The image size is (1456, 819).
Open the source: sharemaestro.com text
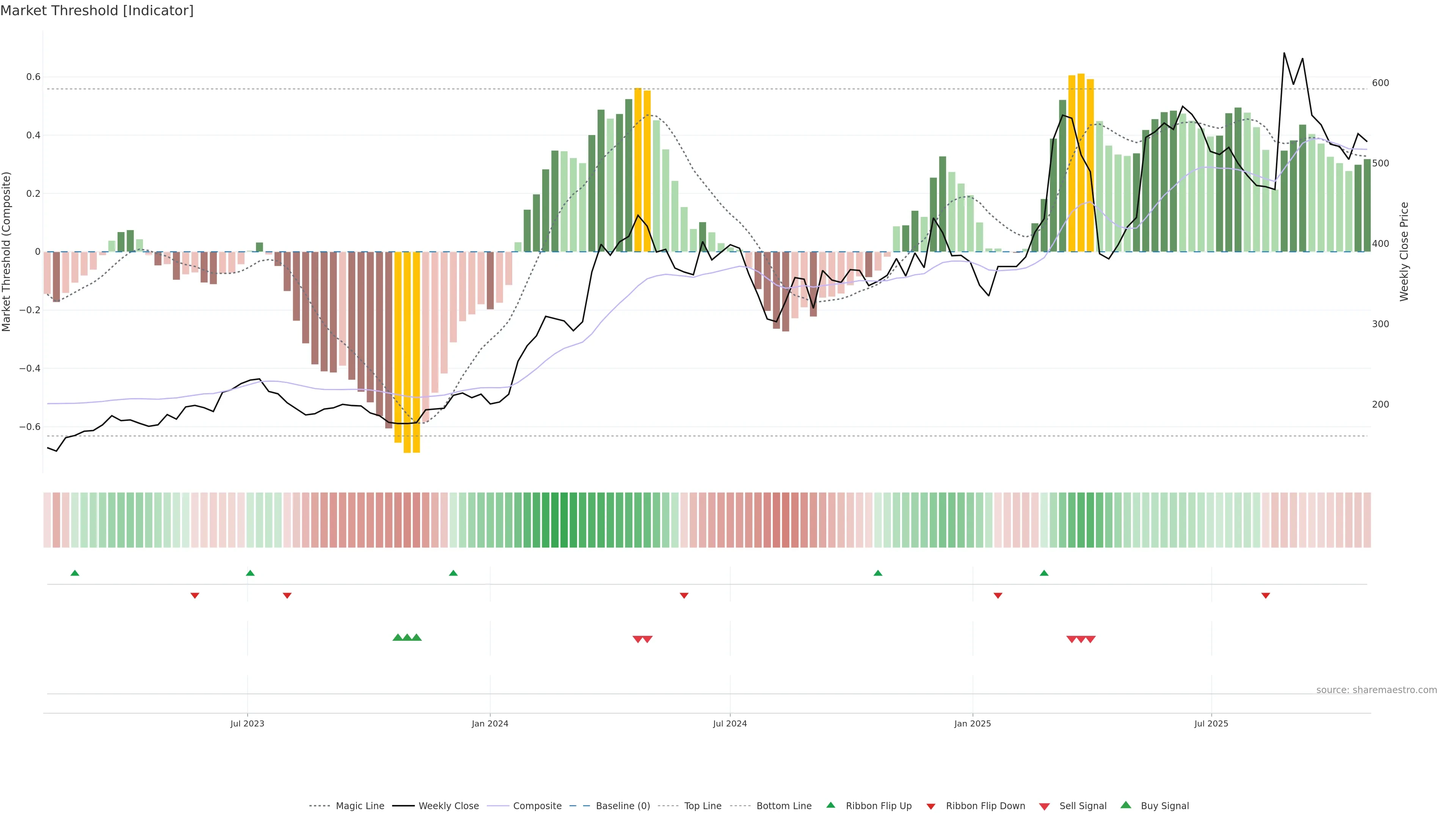coord(1376,690)
